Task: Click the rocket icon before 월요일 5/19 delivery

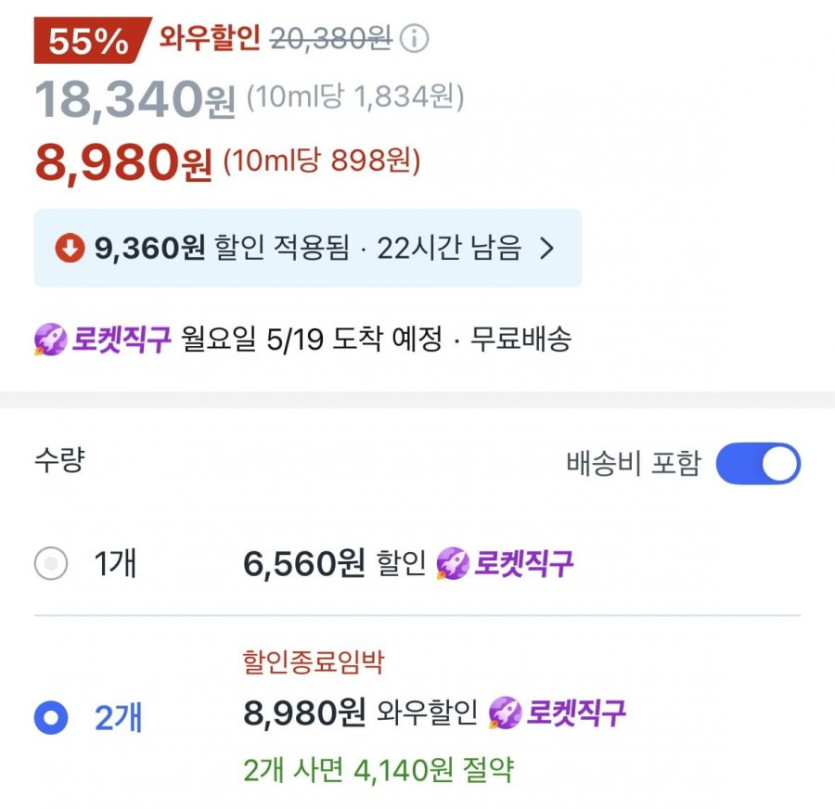Action: (50, 340)
